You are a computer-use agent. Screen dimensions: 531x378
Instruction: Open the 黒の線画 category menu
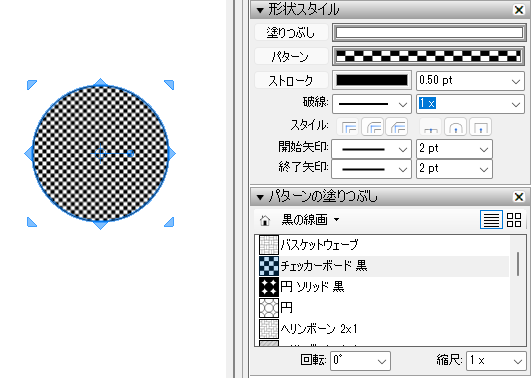pyautogui.click(x=310, y=220)
